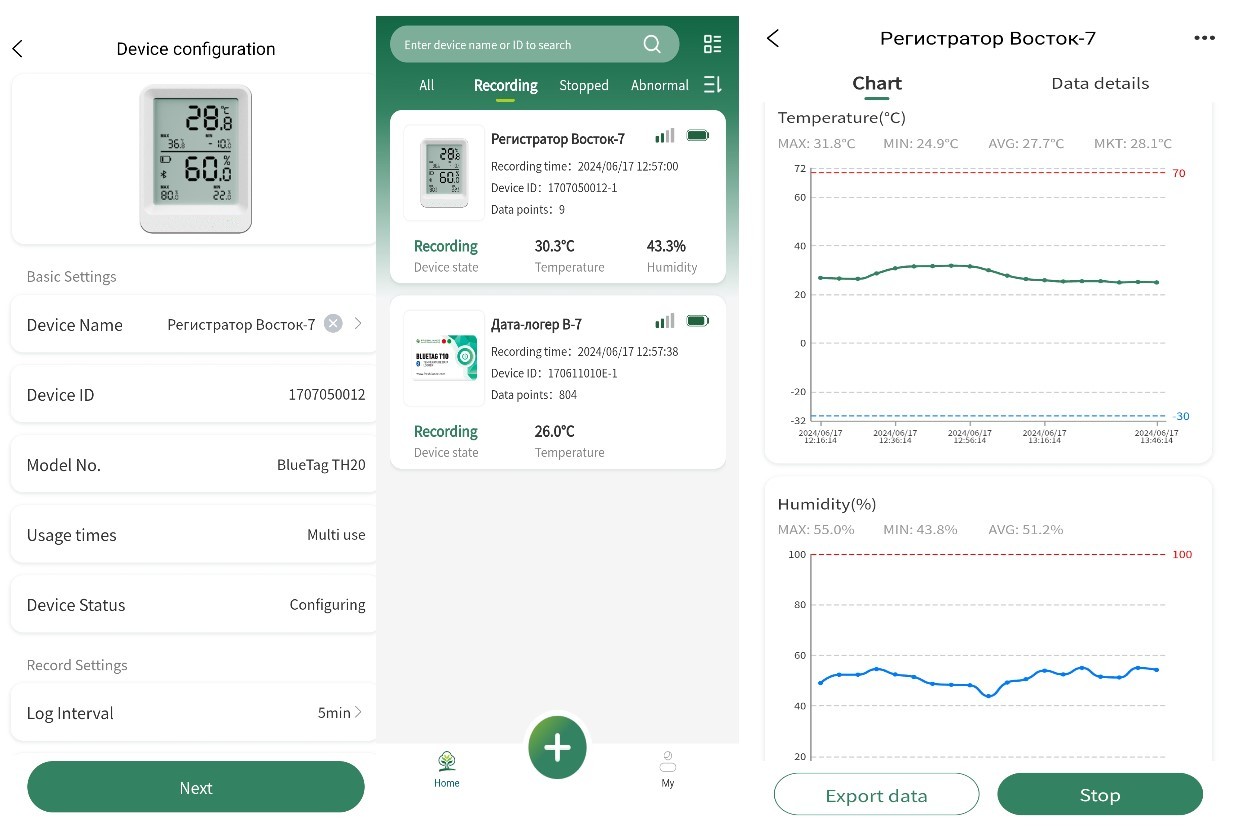Viewport: 1240px width, 827px height.
Task: Open the Device Name chevron
Action: tap(358, 324)
